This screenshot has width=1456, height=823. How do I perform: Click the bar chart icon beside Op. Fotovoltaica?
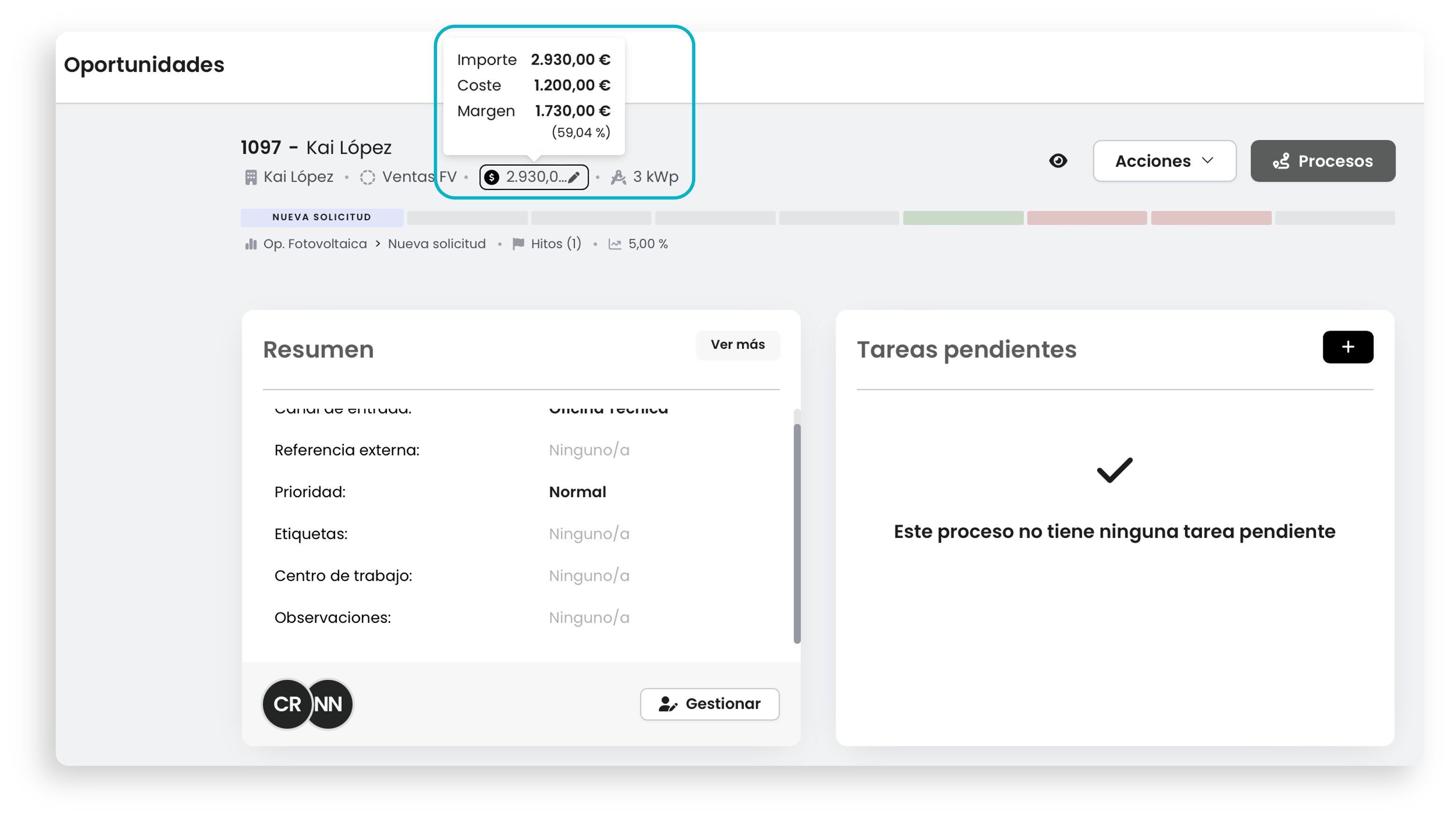point(250,244)
